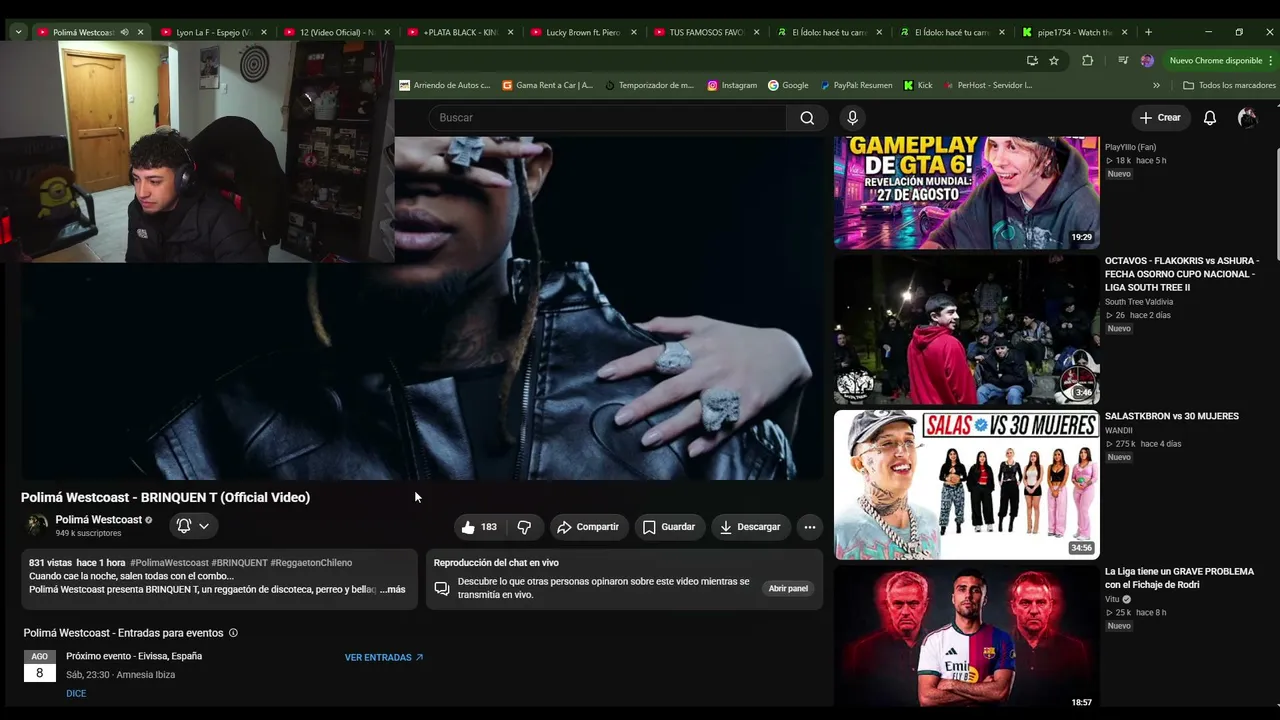The width and height of the screenshot is (1280, 720).
Task: Switch to Lucky Brown ft. Piero tab
Action: pos(583,32)
